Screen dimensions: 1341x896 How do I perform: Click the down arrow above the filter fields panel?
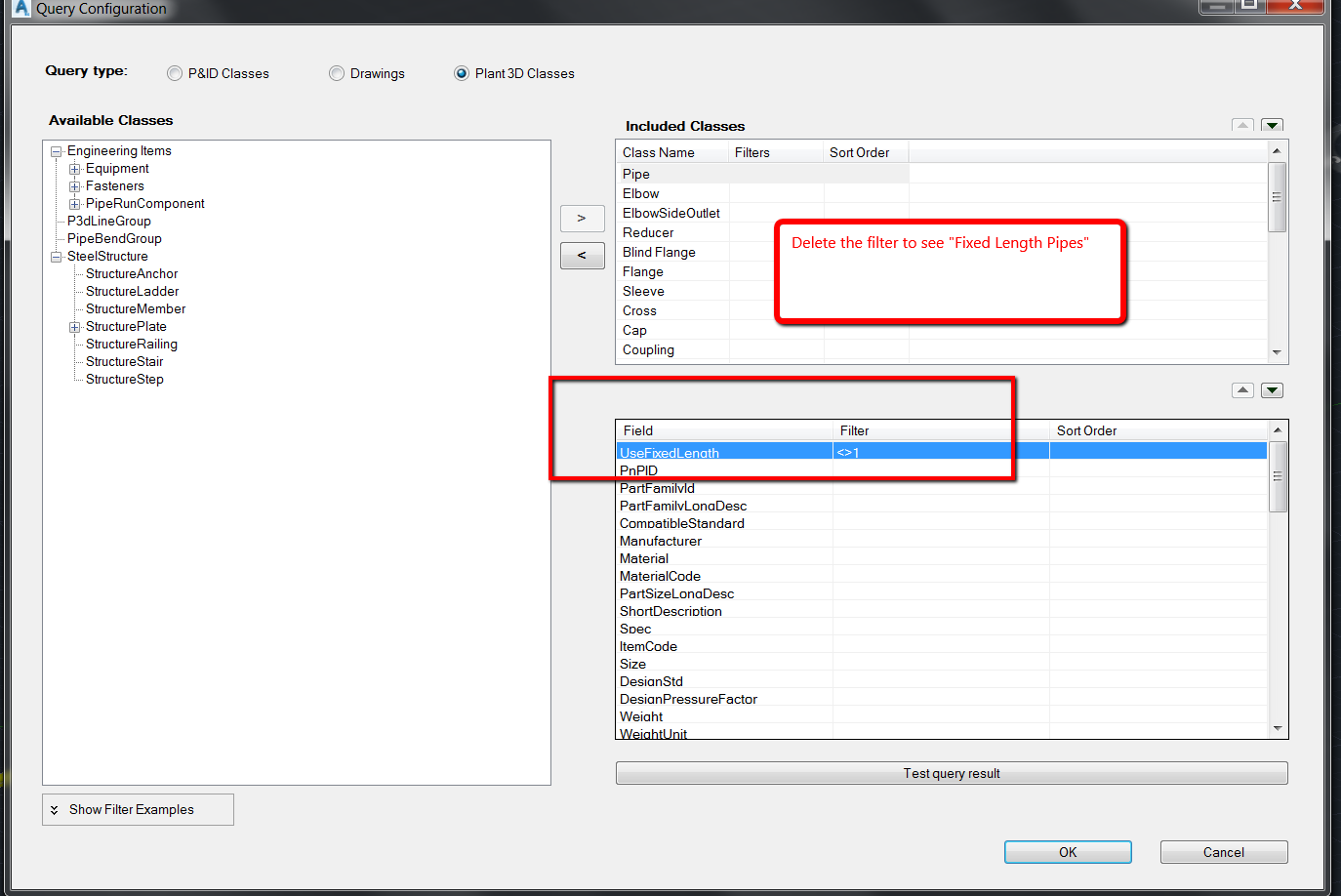click(x=1272, y=389)
